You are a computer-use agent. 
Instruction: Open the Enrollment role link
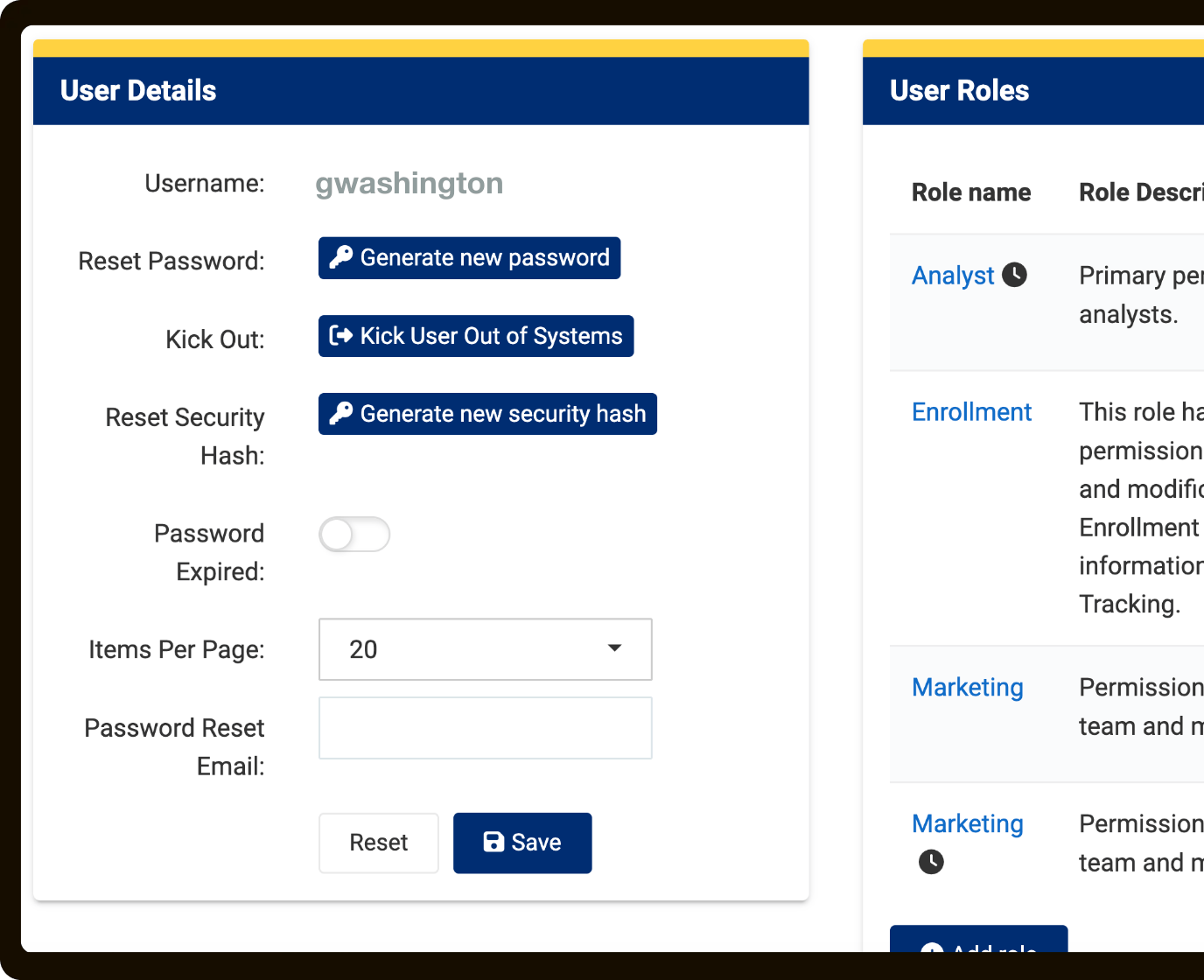[971, 412]
